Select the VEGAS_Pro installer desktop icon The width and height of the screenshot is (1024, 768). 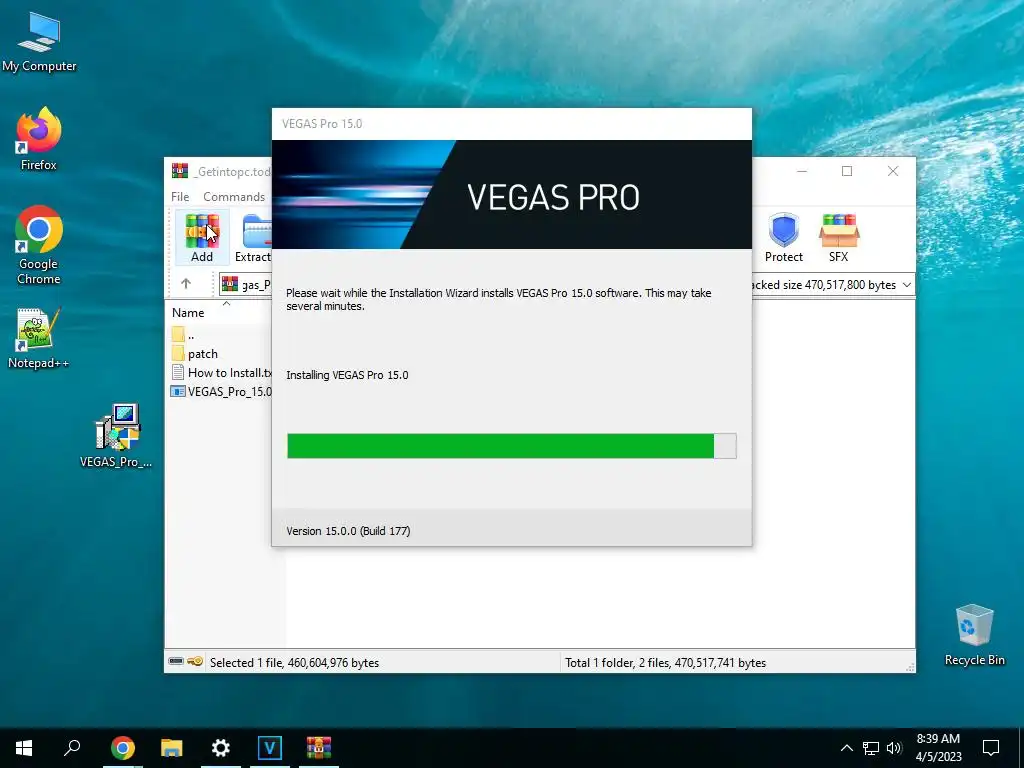pos(116,435)
